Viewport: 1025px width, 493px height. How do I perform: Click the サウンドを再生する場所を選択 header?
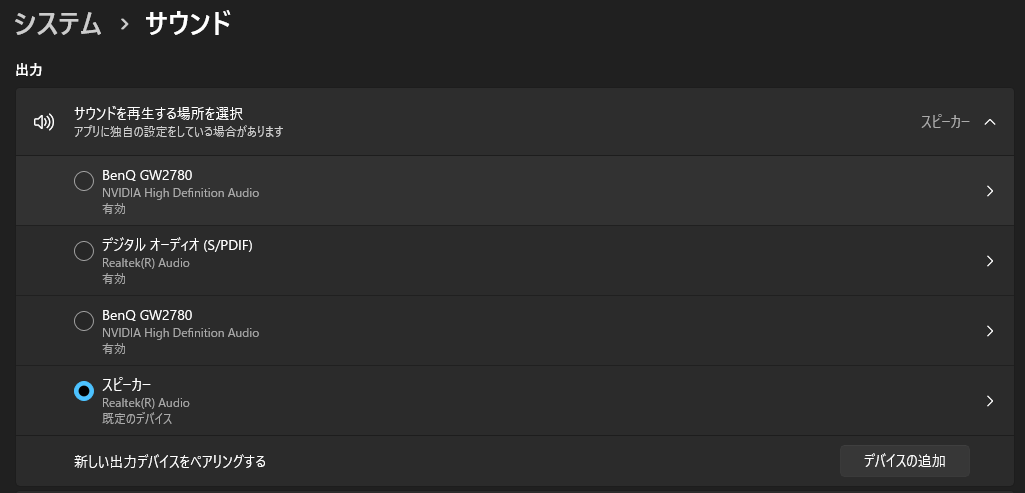pos(158,114)
